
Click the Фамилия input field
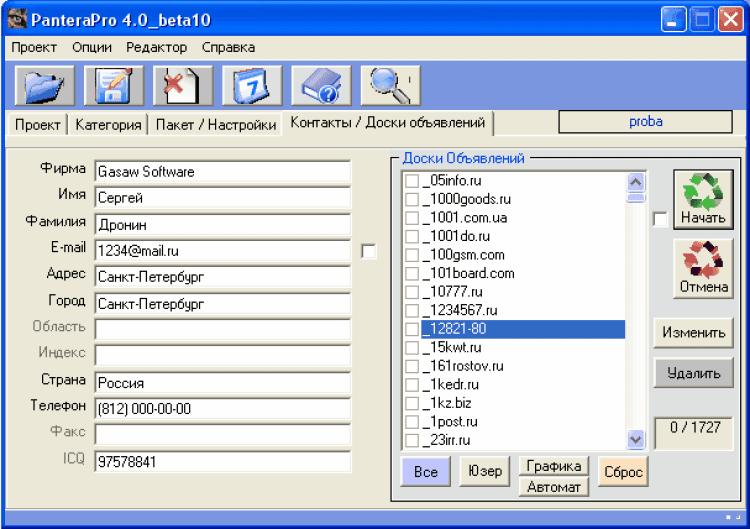tap(223, 225)
